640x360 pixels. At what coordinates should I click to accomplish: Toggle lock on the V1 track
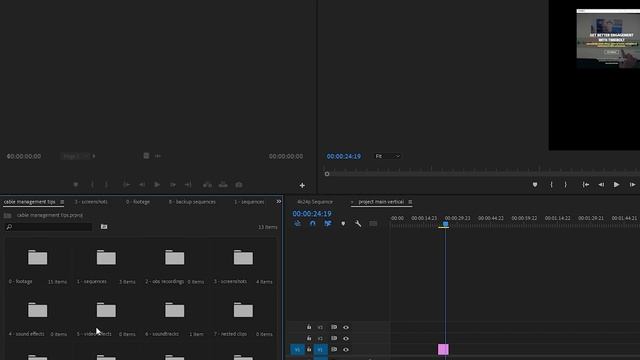pyautogui.click(x=309, y=349)
